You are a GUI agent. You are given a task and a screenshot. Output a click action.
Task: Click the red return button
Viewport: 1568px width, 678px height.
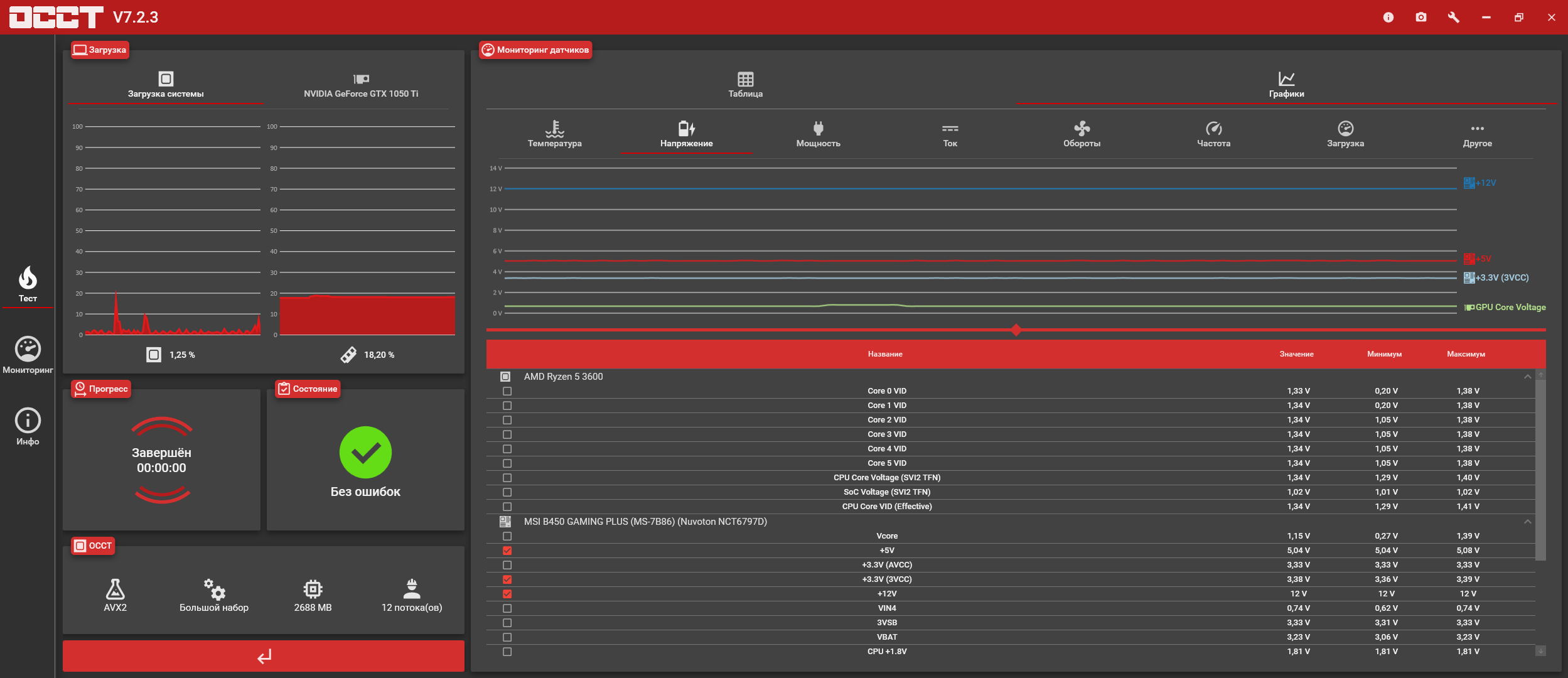pyautogui.click(x=264, y=656)
